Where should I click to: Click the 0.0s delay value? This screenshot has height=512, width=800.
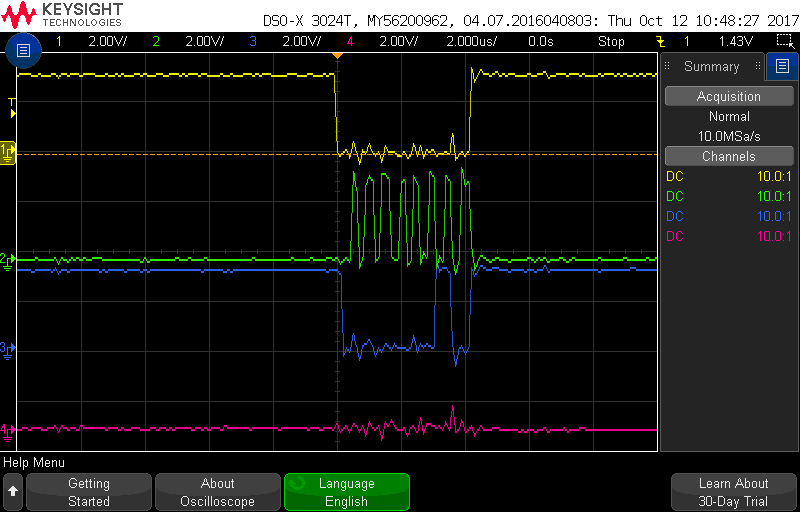(x=541, y=42)
